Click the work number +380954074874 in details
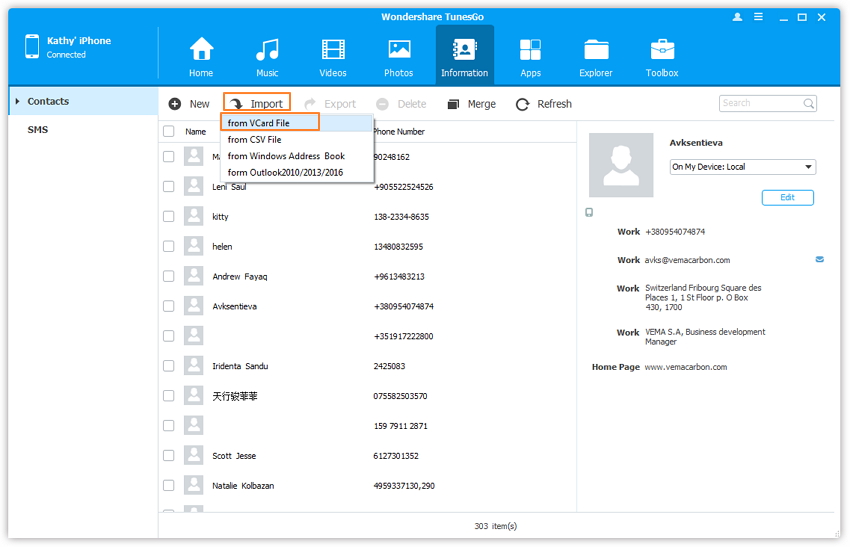 (675, 232)
